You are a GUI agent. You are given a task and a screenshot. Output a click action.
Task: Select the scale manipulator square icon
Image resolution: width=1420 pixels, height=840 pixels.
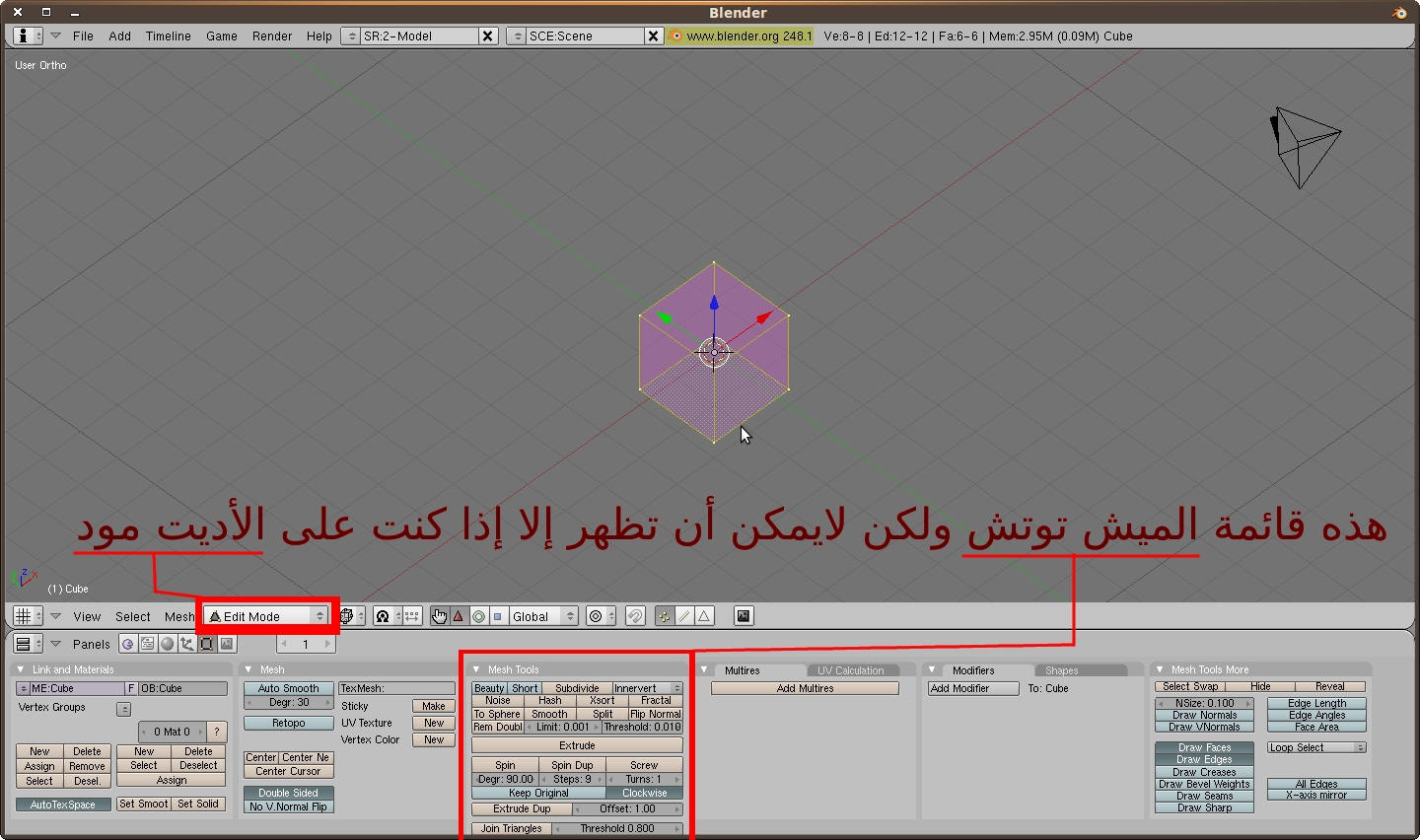point(498,616)
